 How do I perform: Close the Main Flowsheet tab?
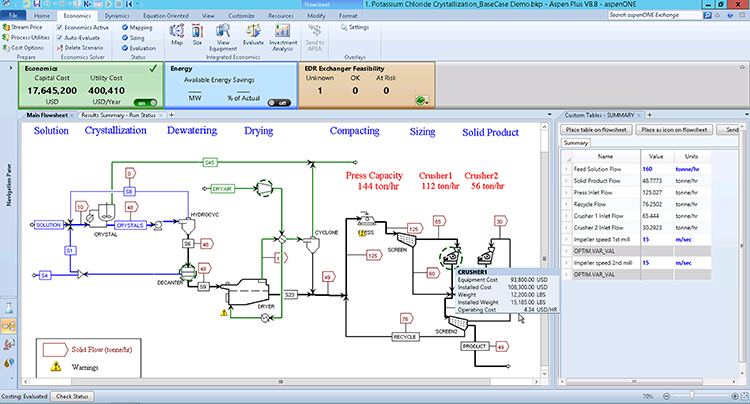pyautogui.click(x=72, y=115)
